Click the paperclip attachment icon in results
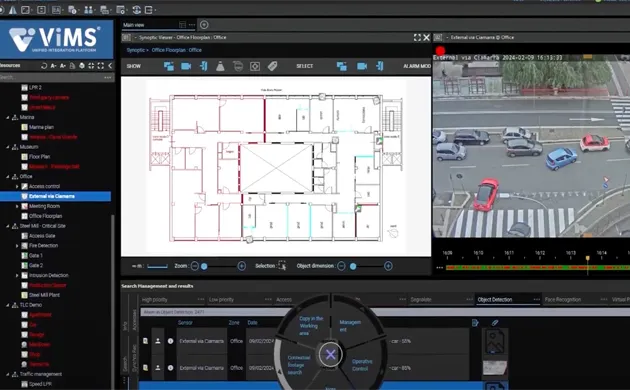 (x=495, y=323)
